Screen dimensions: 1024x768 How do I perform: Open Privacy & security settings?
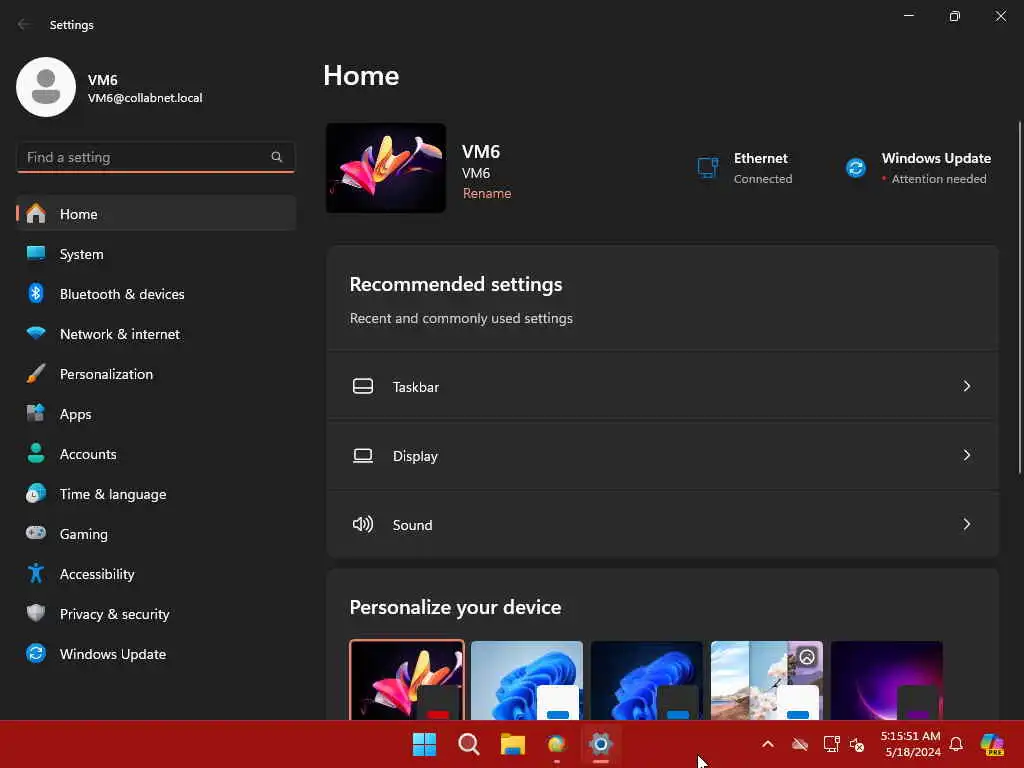click(156, 614)
